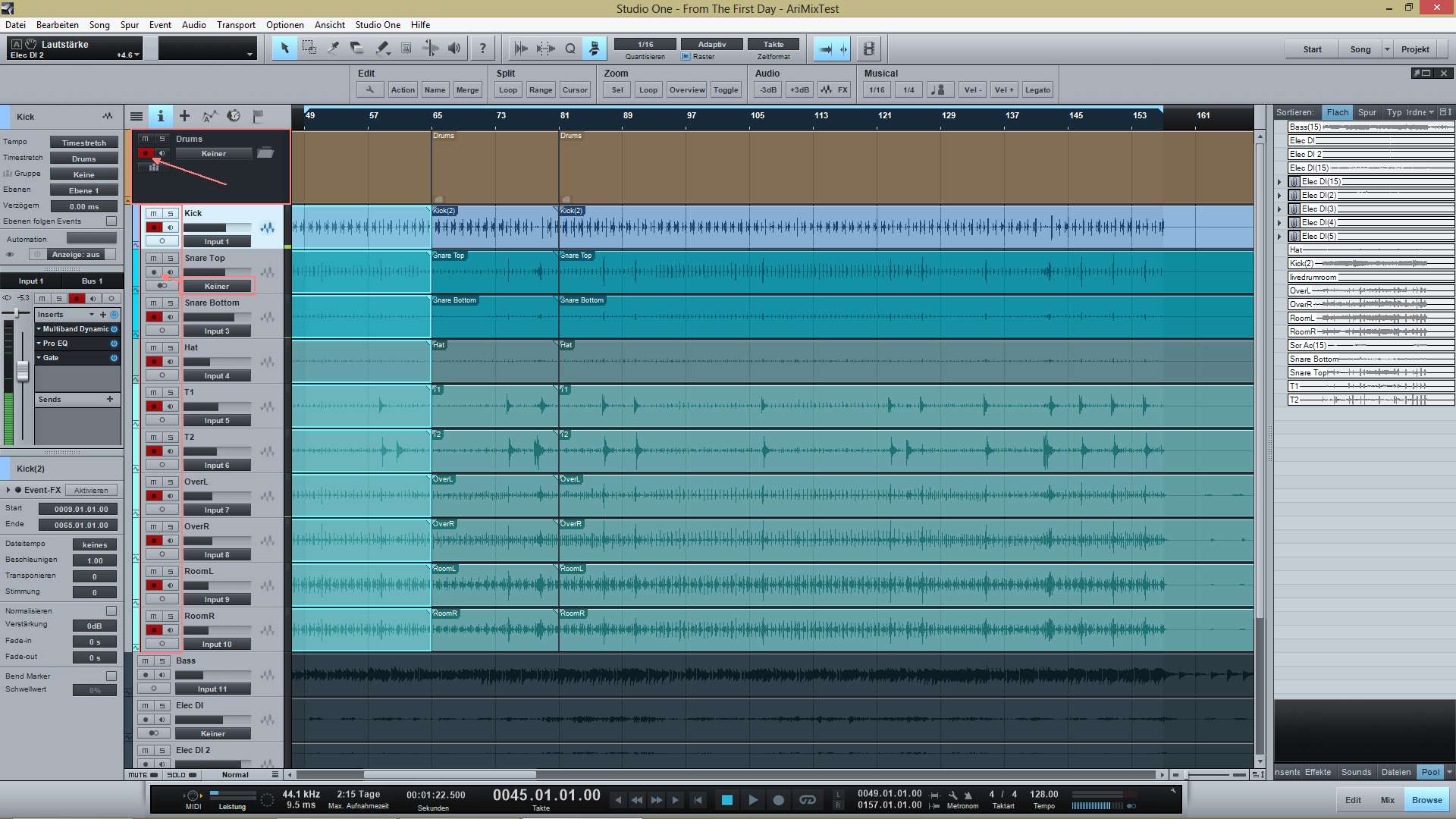Click the Zoom Overview button
The image size is (1456, 819).
click(687, 89)
